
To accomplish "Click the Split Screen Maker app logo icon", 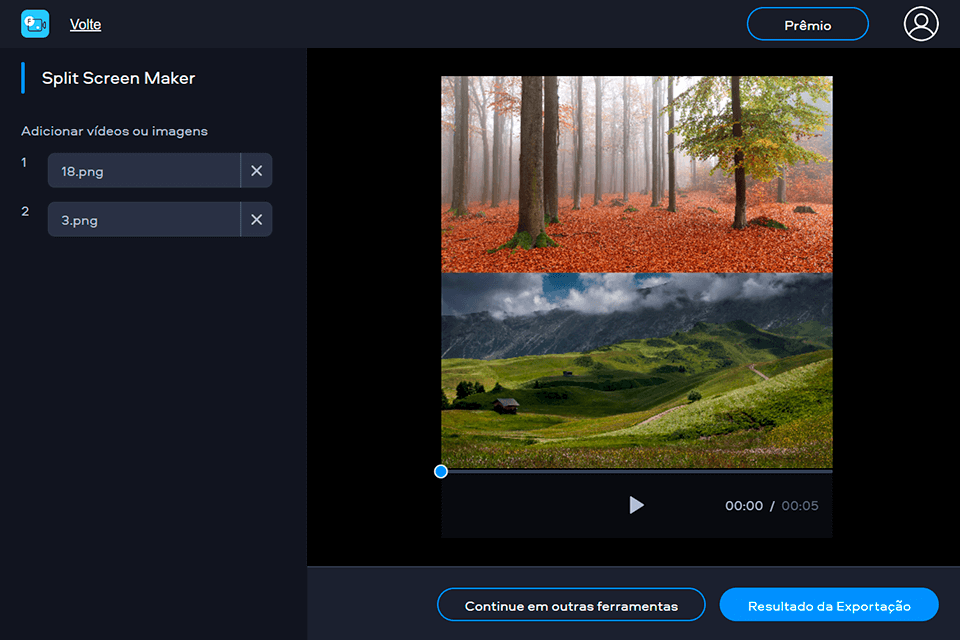I will coord(35,22).
